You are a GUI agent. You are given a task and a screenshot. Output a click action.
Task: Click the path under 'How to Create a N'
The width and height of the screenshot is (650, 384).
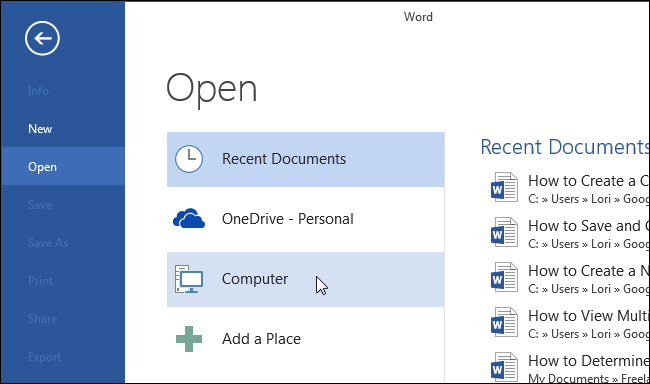pyautogui.click(x=589, y=289)
